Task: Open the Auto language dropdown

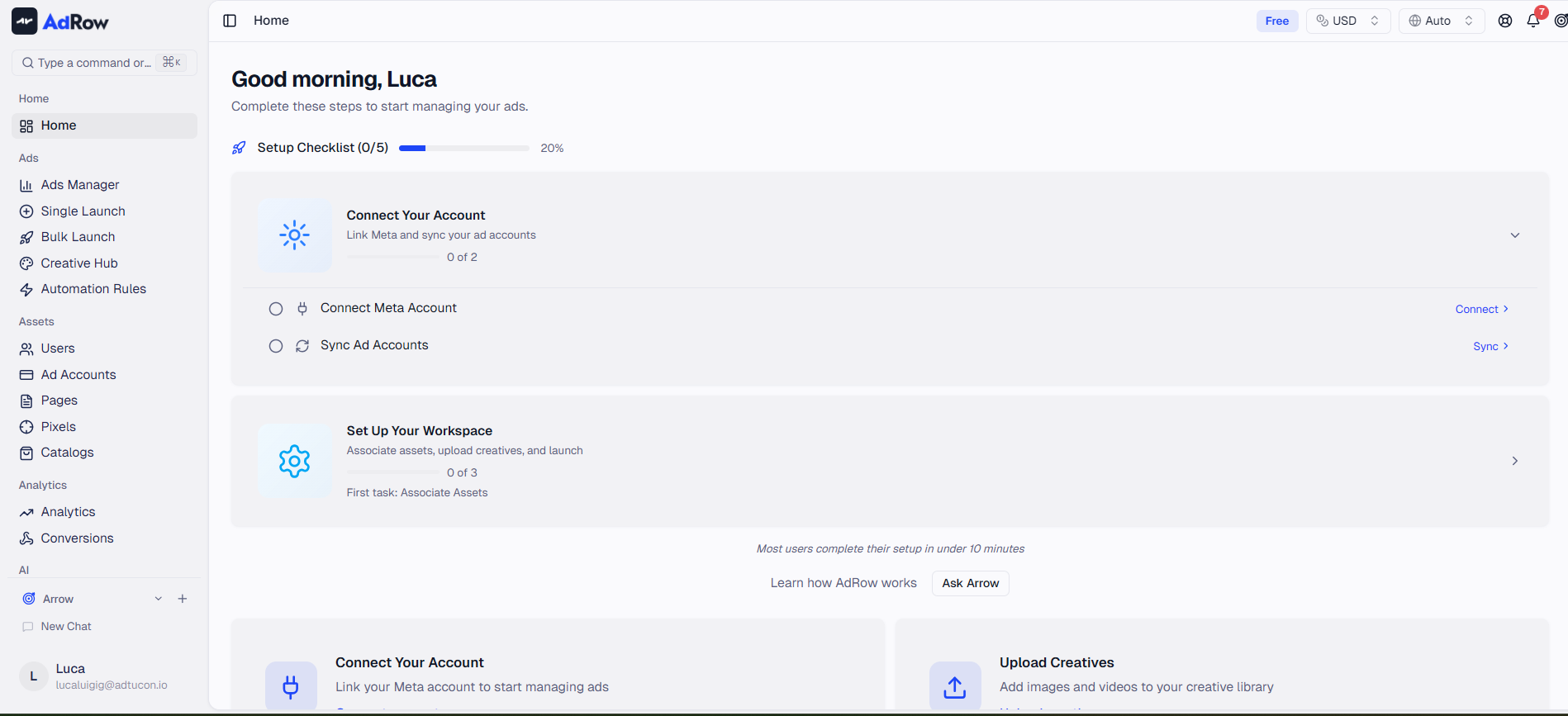Action: pos(1442,21)
